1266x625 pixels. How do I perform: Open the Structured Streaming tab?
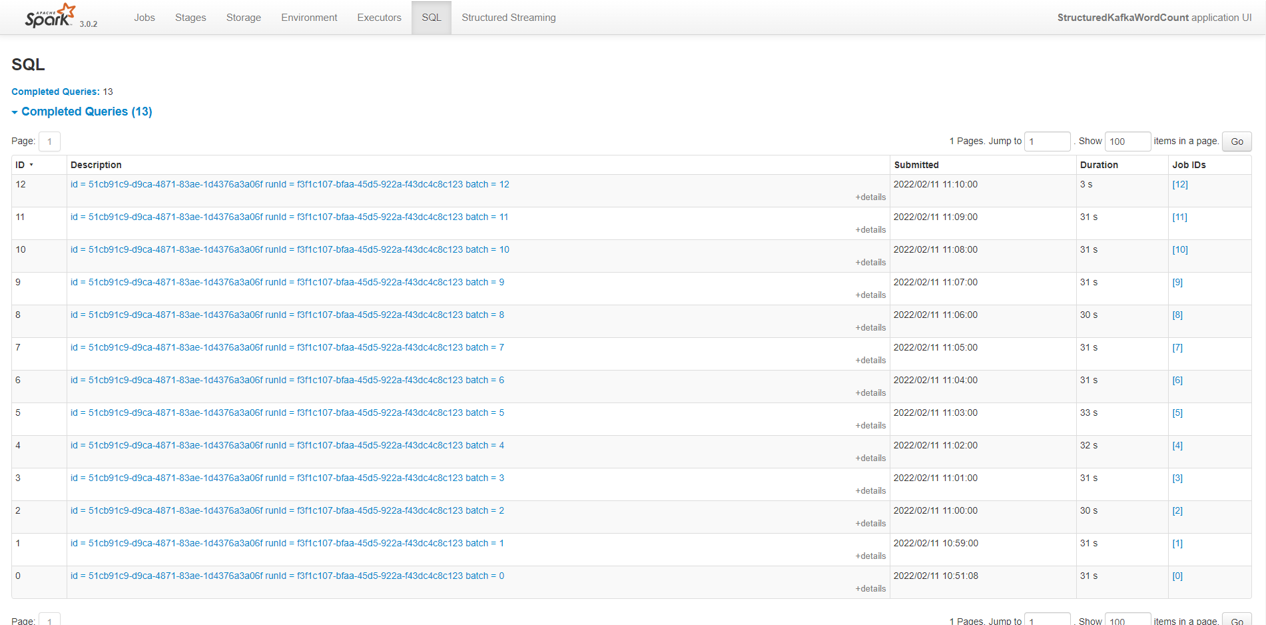(x=508, y=18)
